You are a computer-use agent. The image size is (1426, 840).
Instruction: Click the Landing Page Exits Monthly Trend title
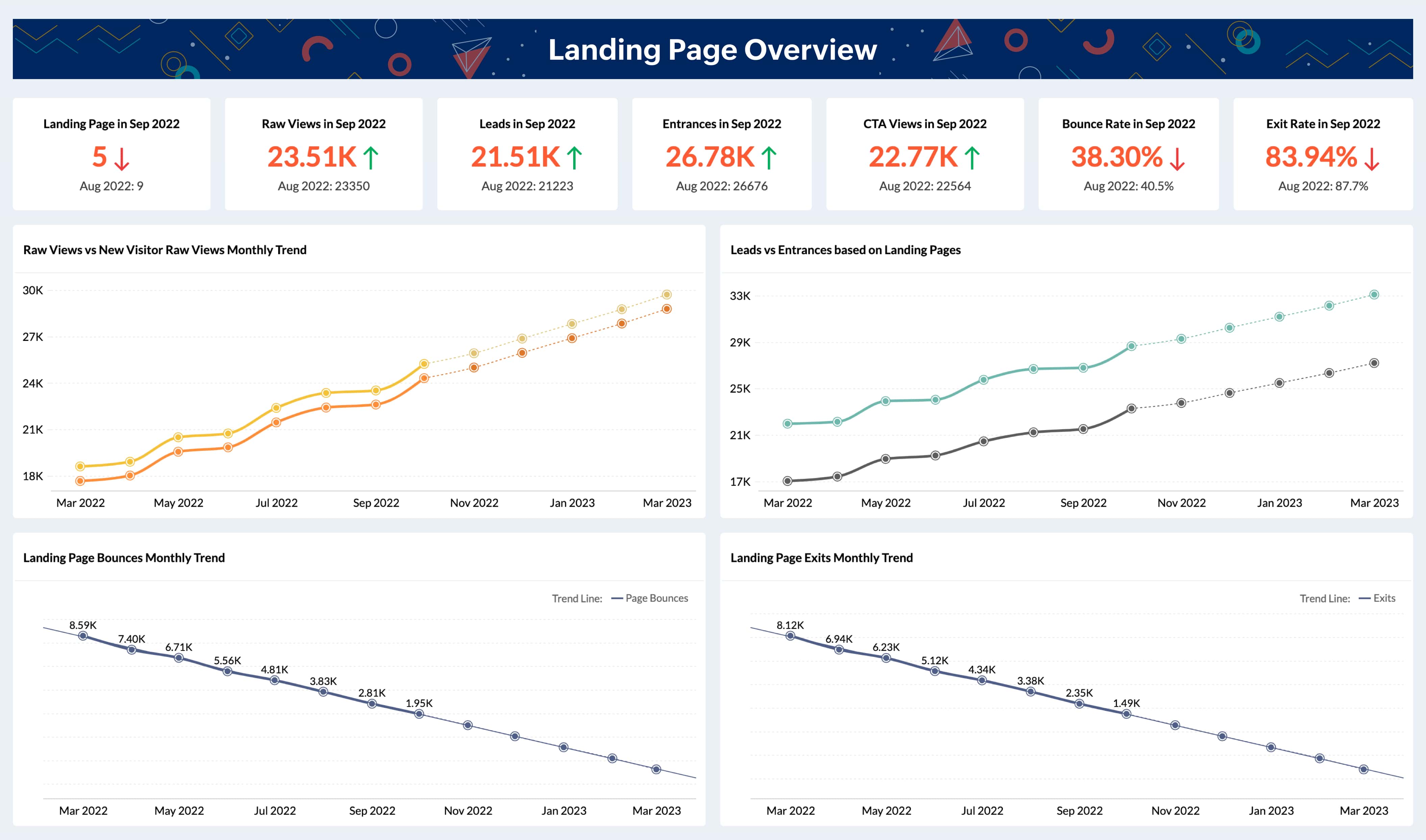[821, 558]
